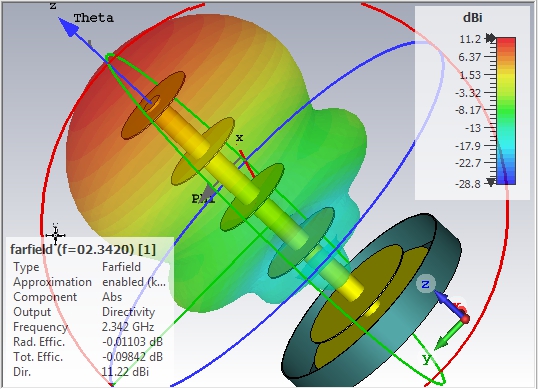Click the red x-axis ball on gizmo
Screen dimensions: 538x389
click(465, 319)
